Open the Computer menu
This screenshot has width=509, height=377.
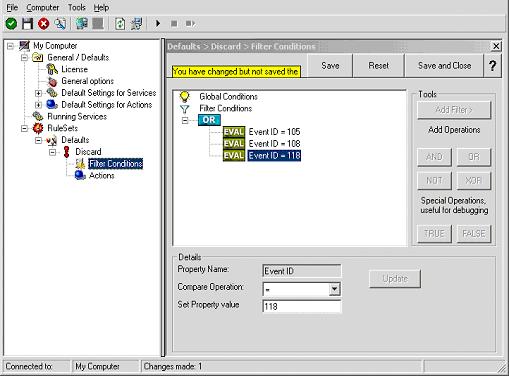pos(43,7)
